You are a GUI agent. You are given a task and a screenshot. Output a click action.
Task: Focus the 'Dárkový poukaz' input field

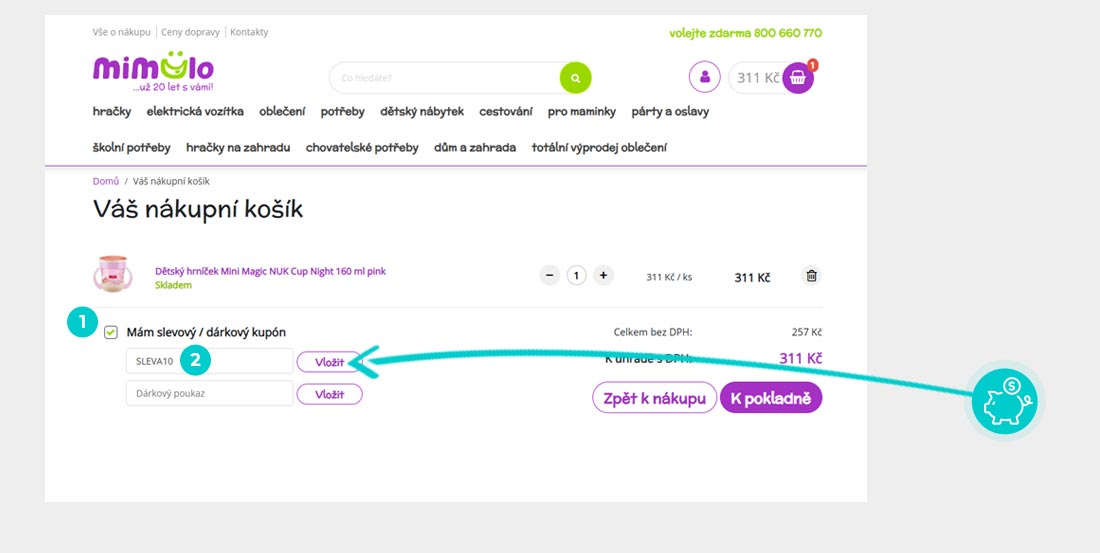click(209, 394)
